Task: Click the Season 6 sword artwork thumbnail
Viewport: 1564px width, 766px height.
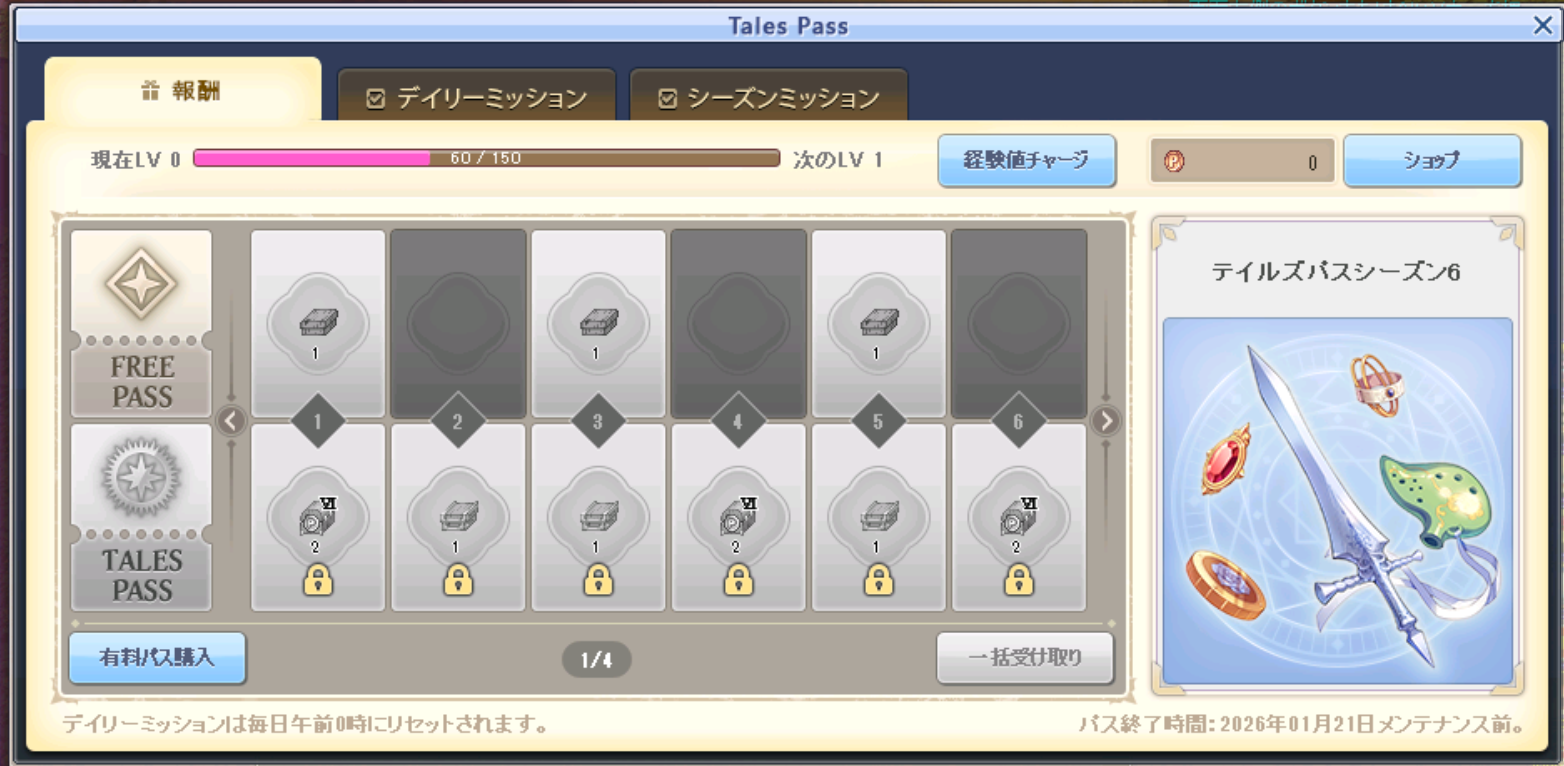Action: pos(1338,501)
